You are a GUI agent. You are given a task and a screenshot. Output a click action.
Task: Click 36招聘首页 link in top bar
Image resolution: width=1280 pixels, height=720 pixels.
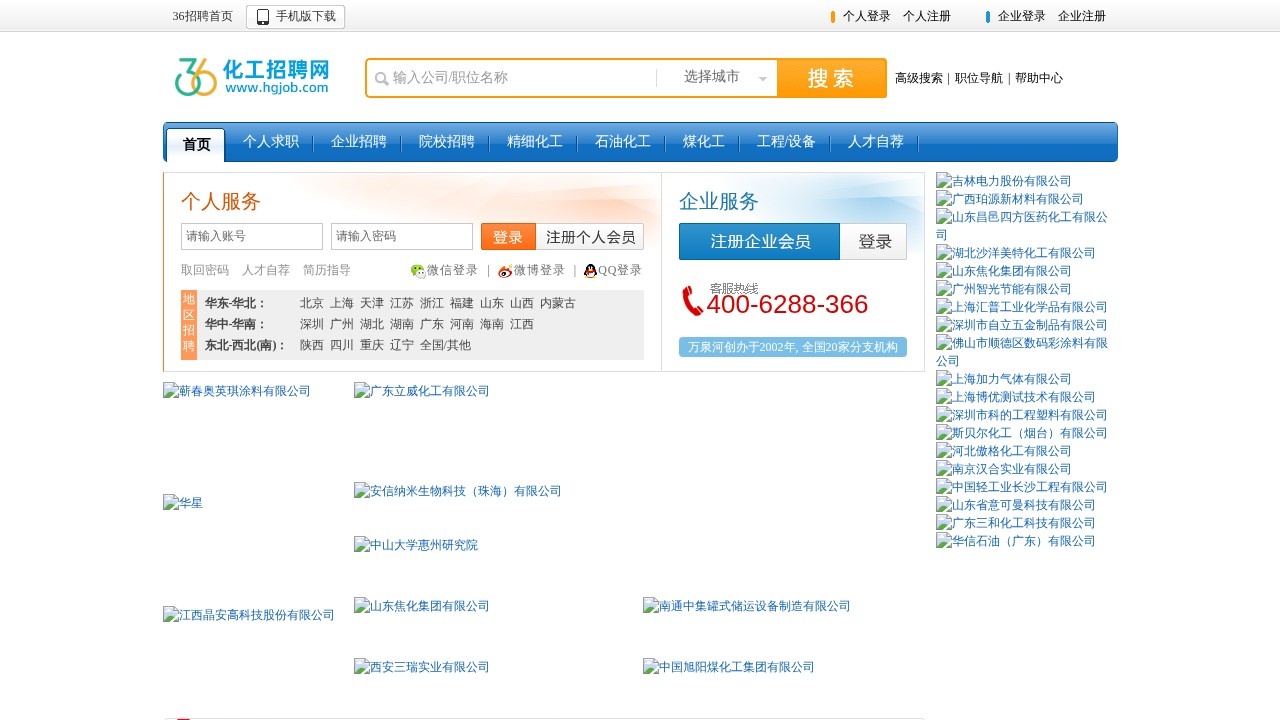pos(202,16)
